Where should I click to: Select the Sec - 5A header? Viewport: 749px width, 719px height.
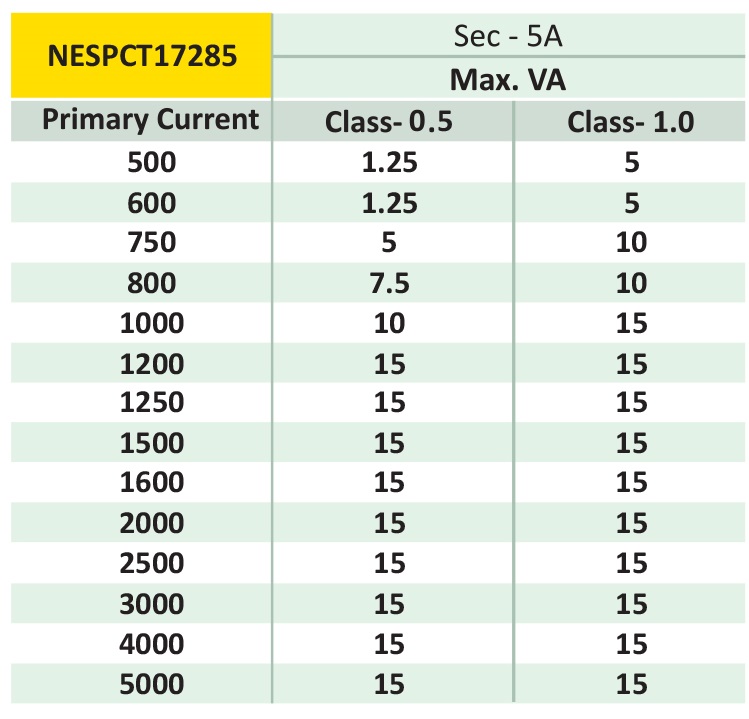pyautogui.click(x=510, y=35)
